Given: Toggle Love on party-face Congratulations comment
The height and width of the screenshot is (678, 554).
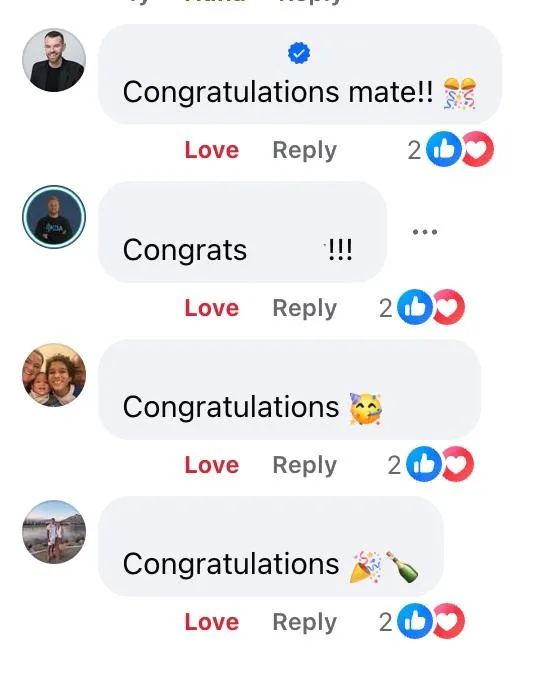Looking at the screenshot, I should click(211, 465).
